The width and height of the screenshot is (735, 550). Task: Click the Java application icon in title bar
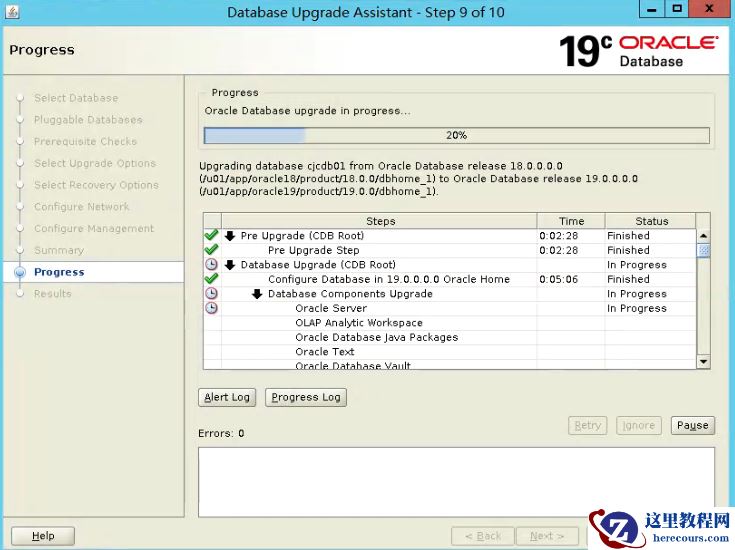12,12
